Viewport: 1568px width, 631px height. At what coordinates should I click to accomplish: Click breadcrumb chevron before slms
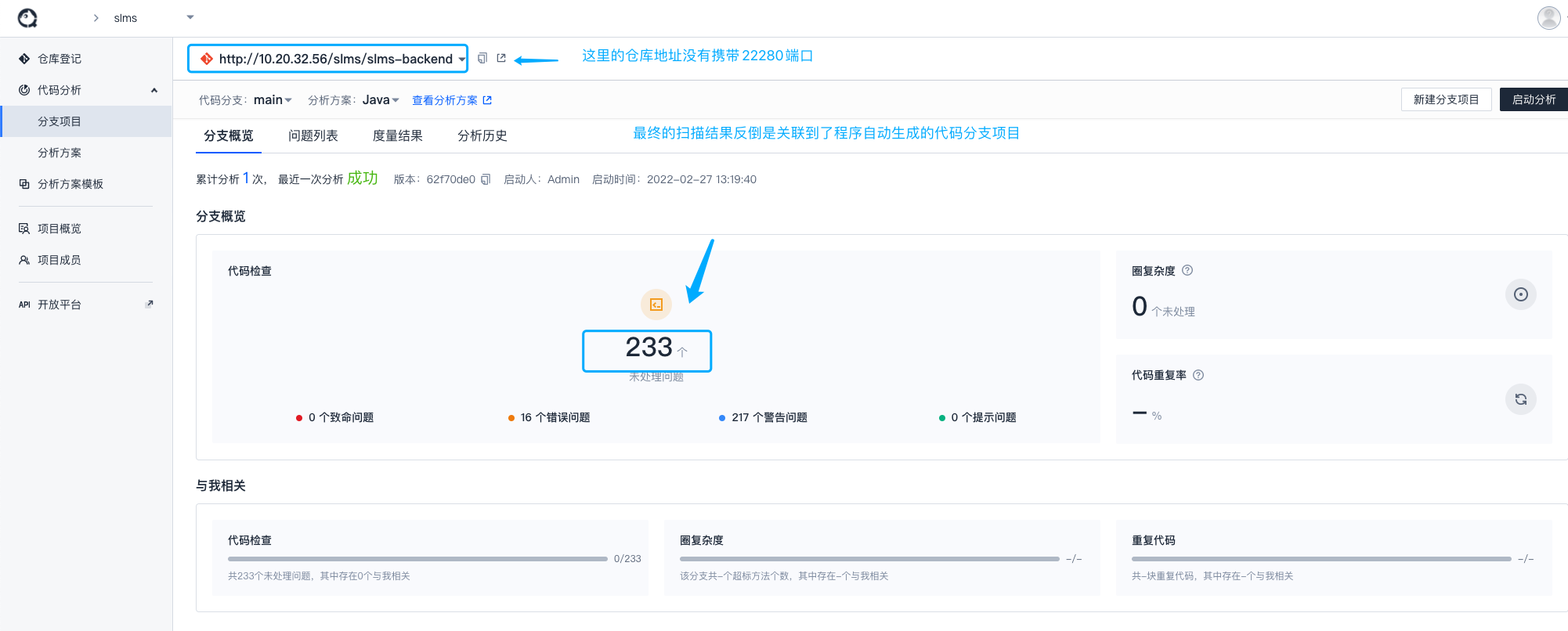(x=96, y=18)
